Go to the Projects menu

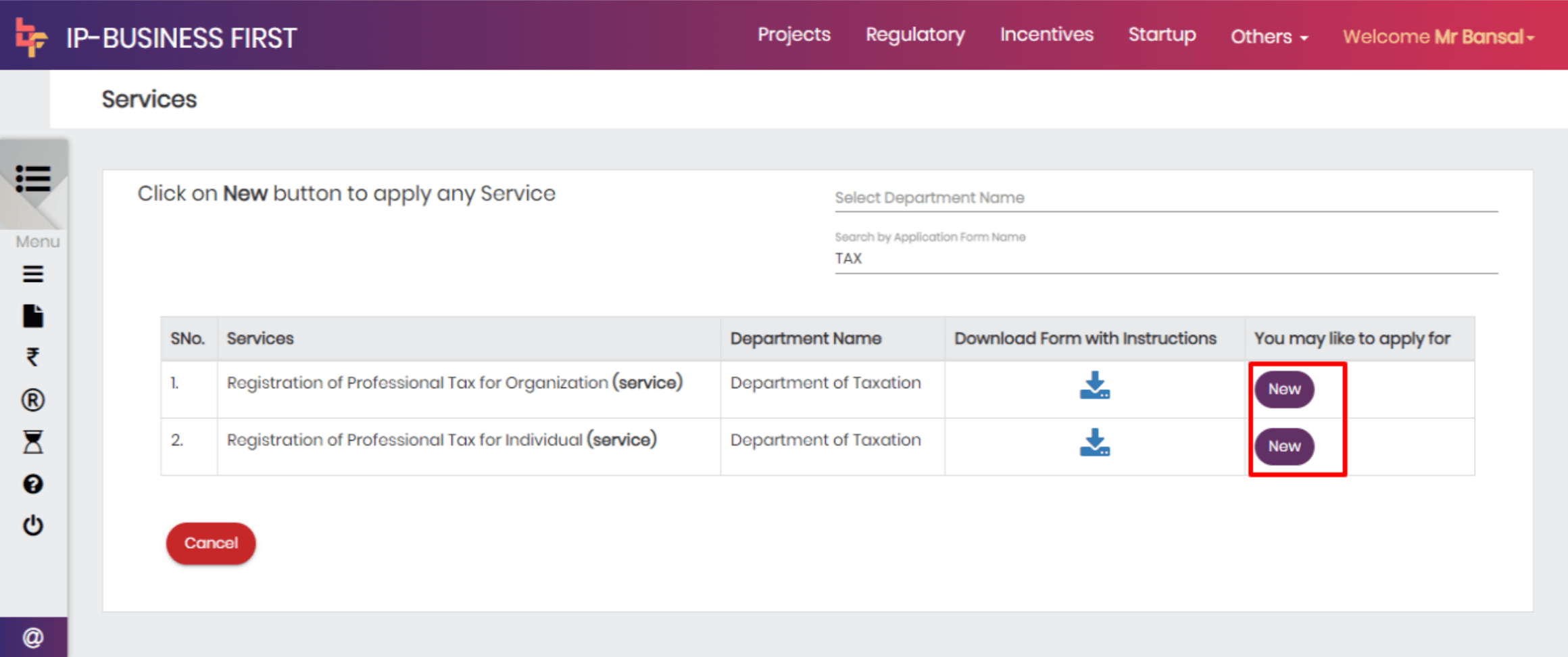coord(793,34)
